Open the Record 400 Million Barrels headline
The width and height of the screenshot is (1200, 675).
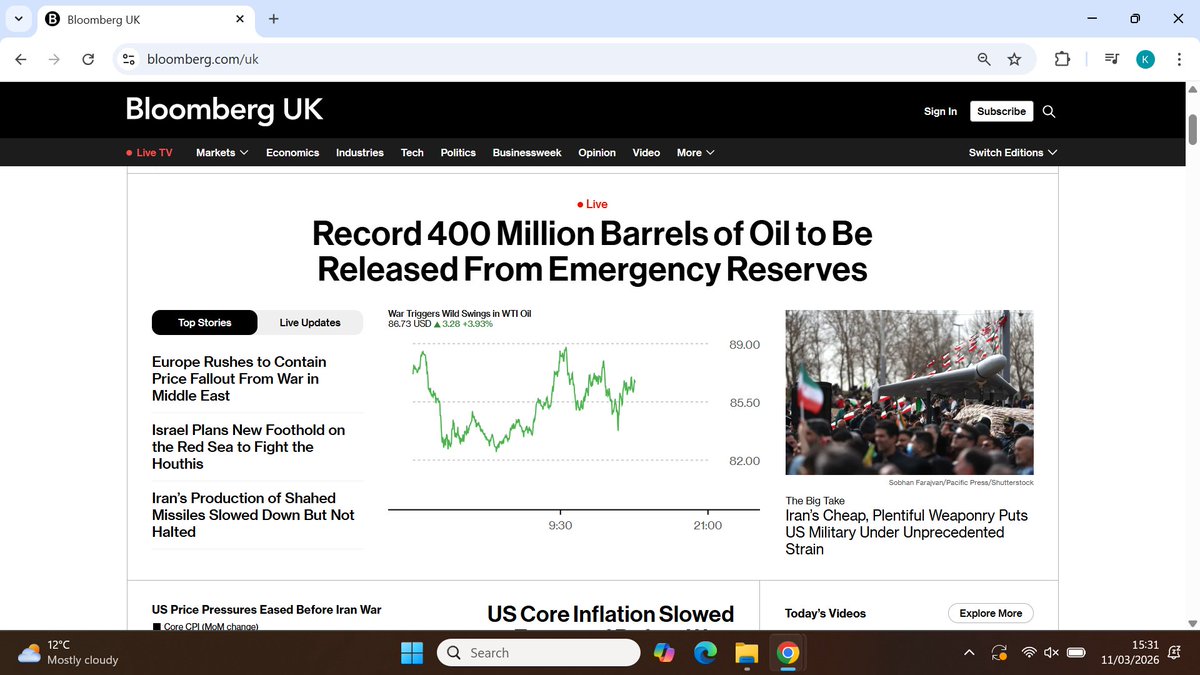coord(592,251)
